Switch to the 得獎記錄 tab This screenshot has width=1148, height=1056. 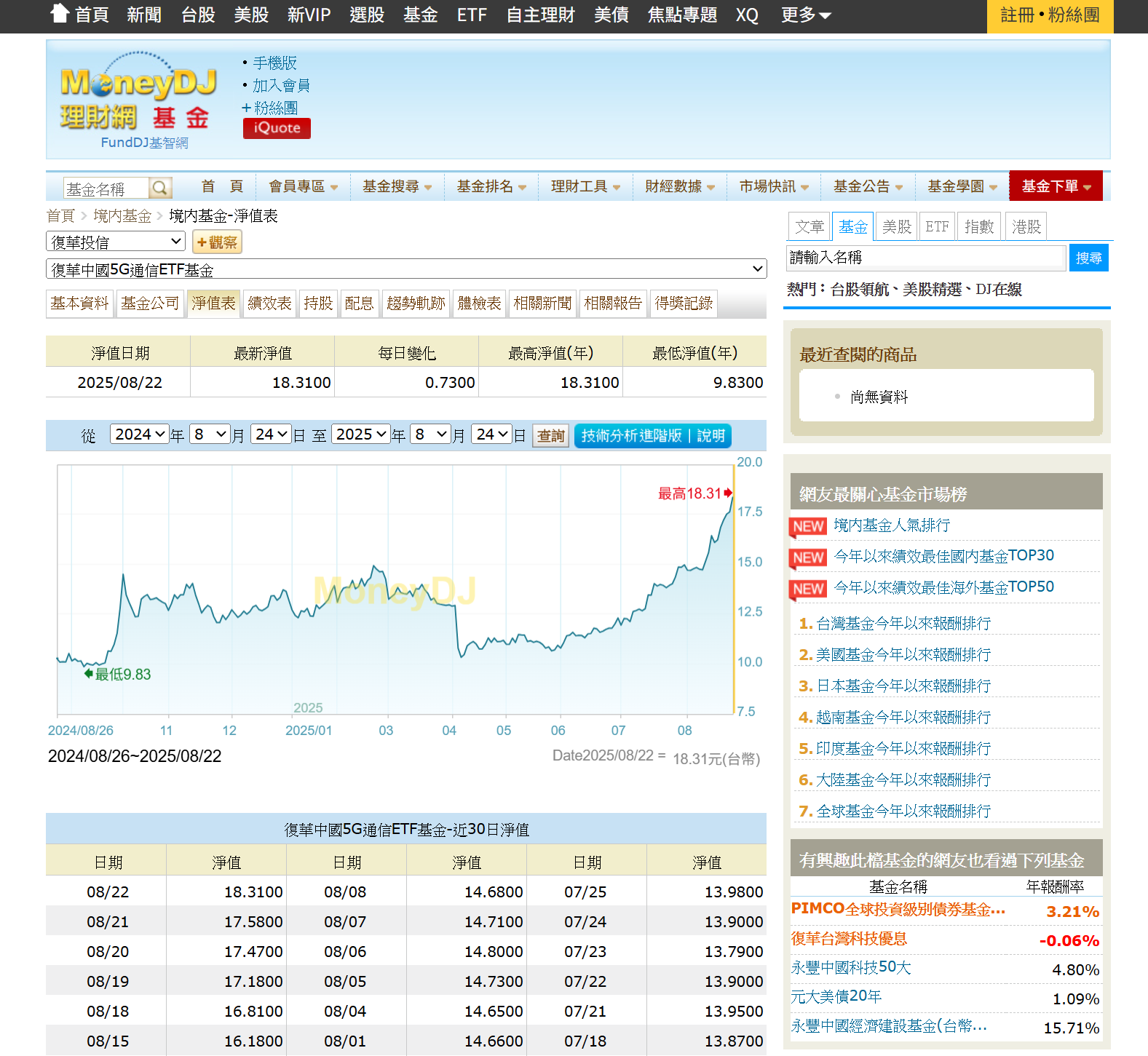pos(684,303)
